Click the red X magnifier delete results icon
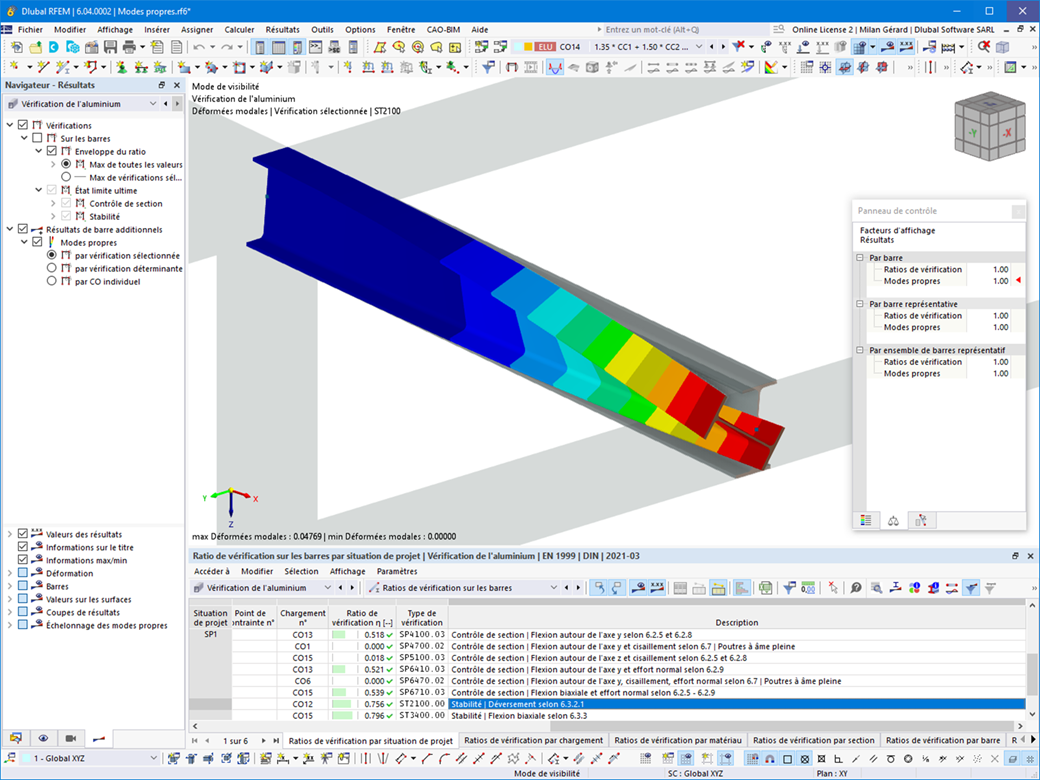The height and width of the screenshot is (780, 1040). click(984, 46)
